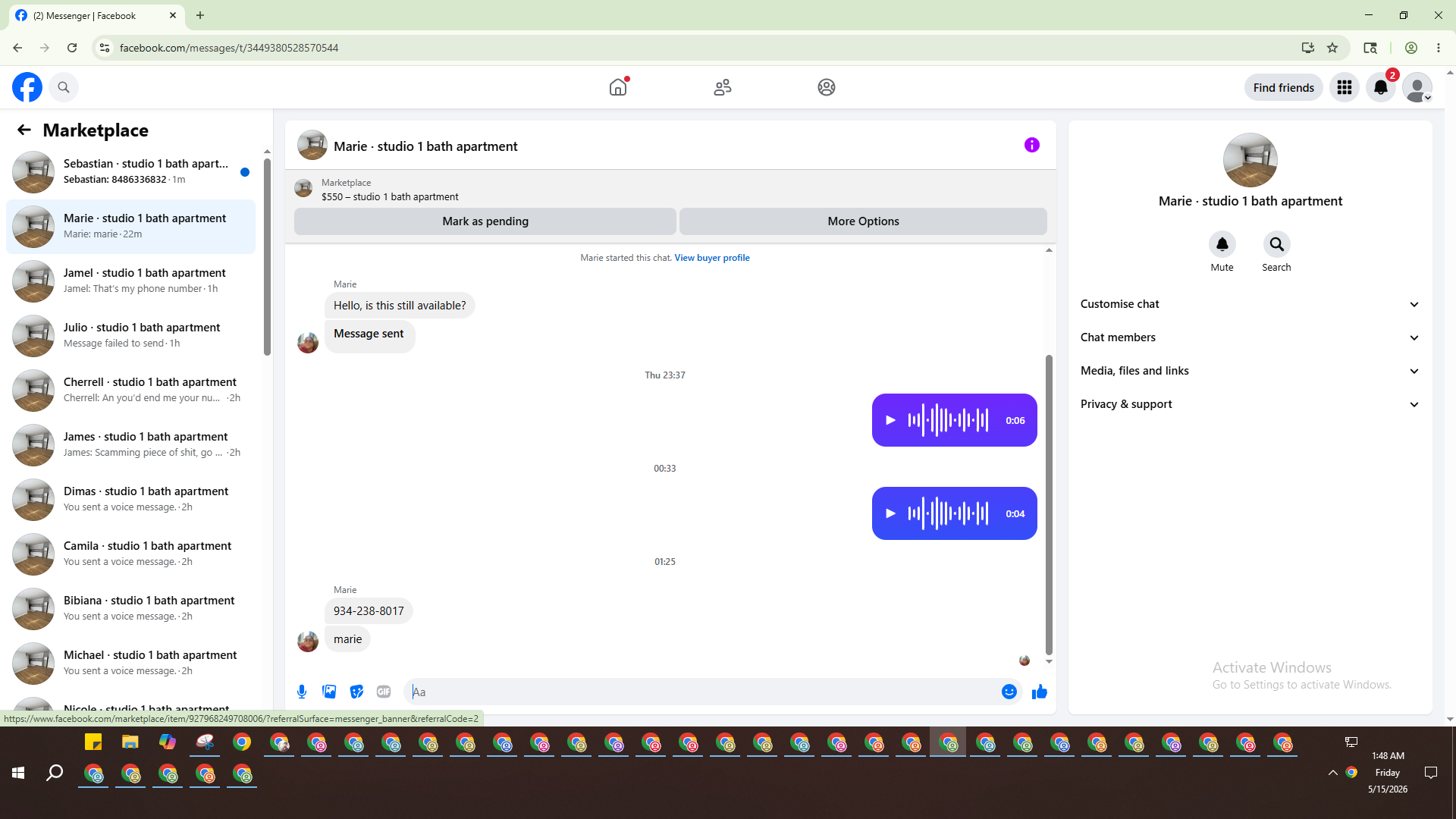Reload the page in Chrome
This screenshot has height=819, width=1456.
pos(72,48)
